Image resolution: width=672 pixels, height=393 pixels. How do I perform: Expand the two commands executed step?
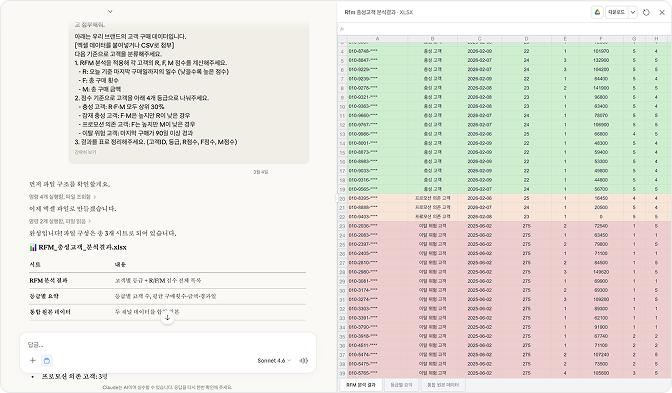point(60,221)
